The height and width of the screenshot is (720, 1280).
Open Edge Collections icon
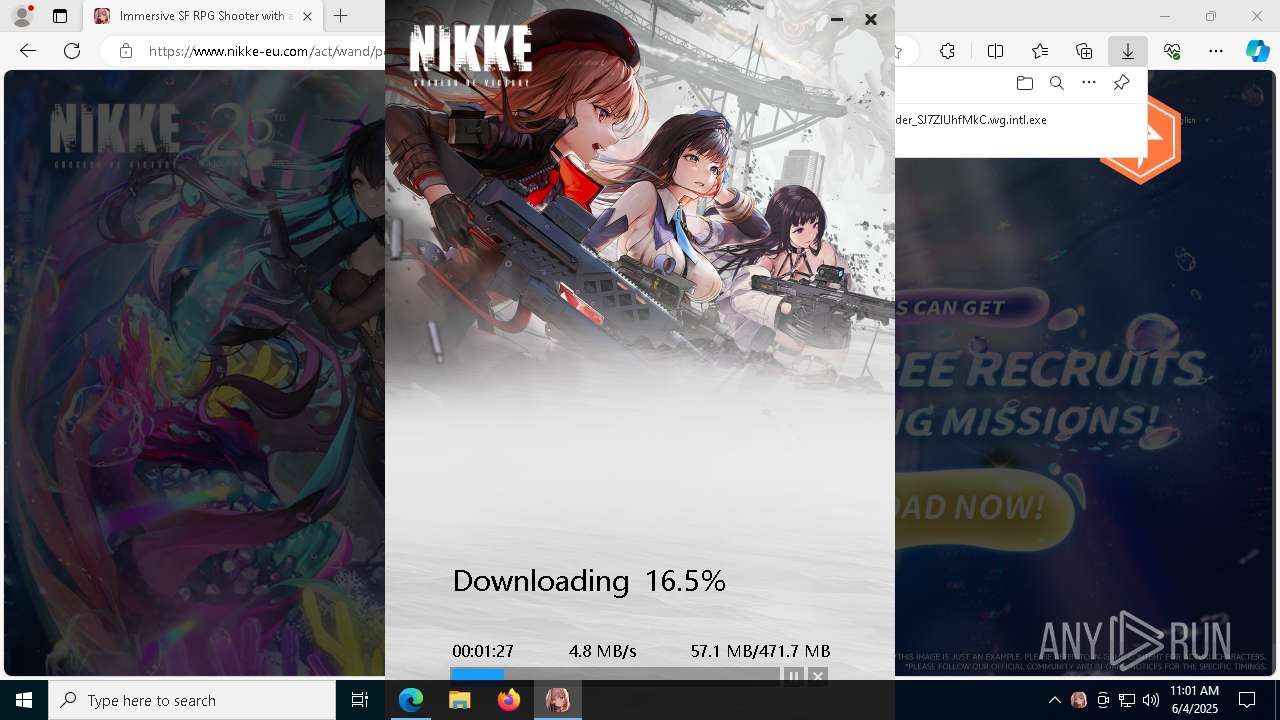click(x=1084, y=51)
